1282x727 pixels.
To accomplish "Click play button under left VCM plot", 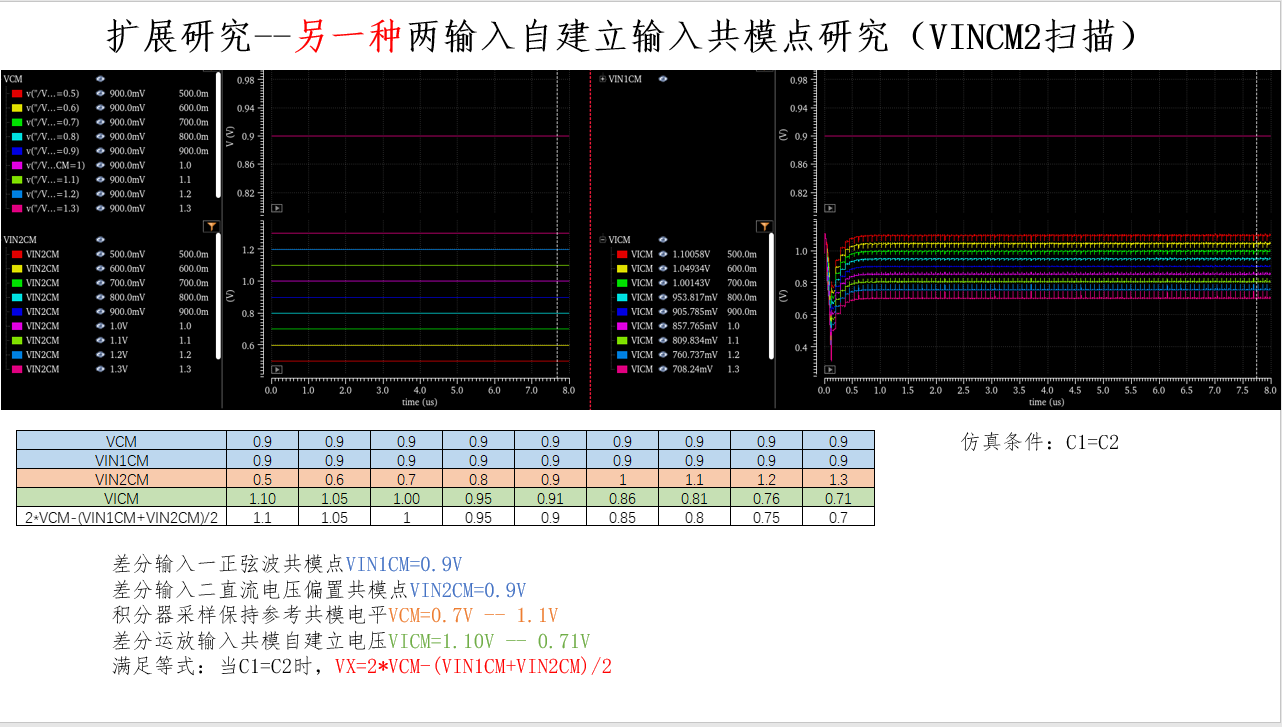I will pos(277,209).
